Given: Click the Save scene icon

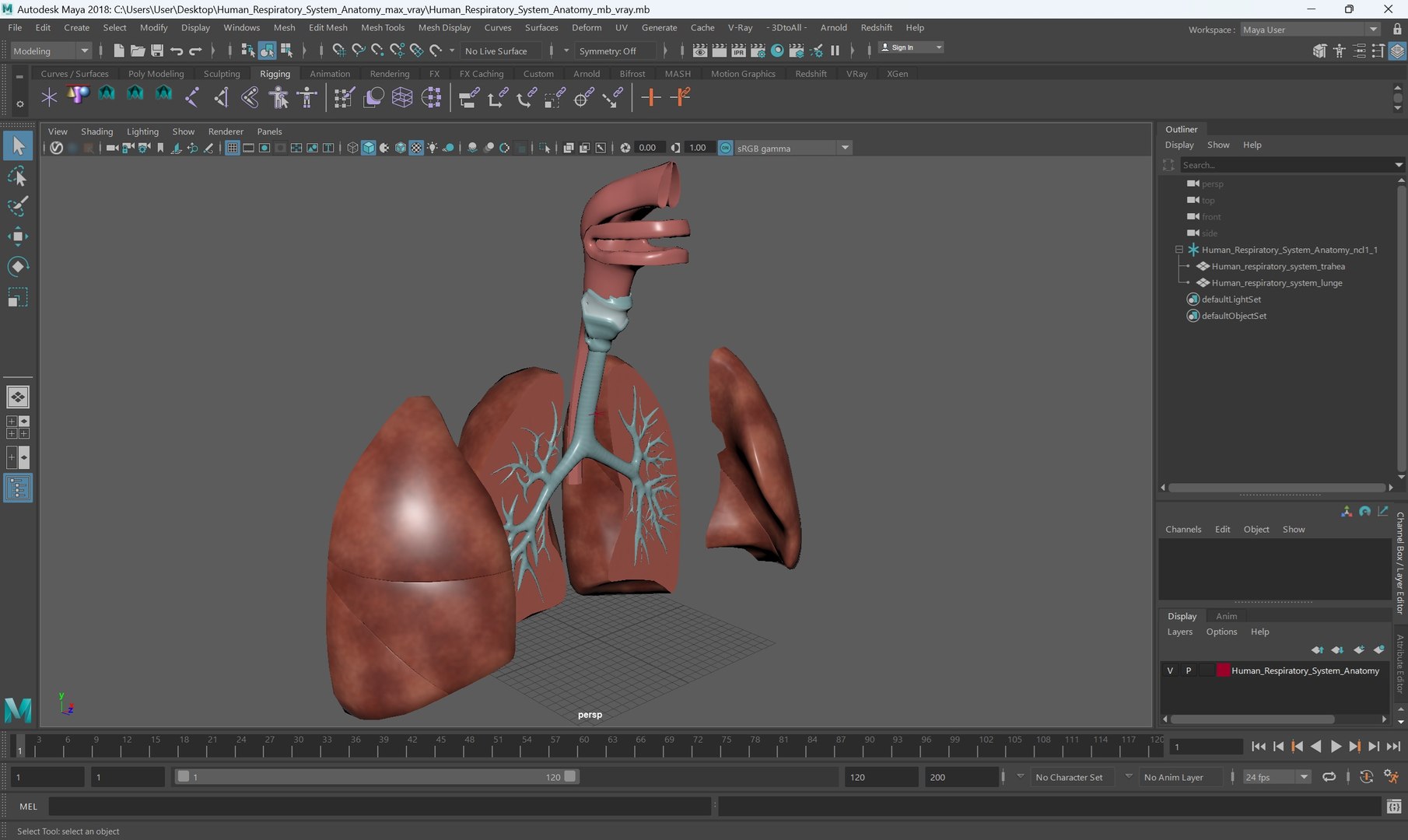Looking at the screenshot, I should pyautogui.click(x=157, y=51).
